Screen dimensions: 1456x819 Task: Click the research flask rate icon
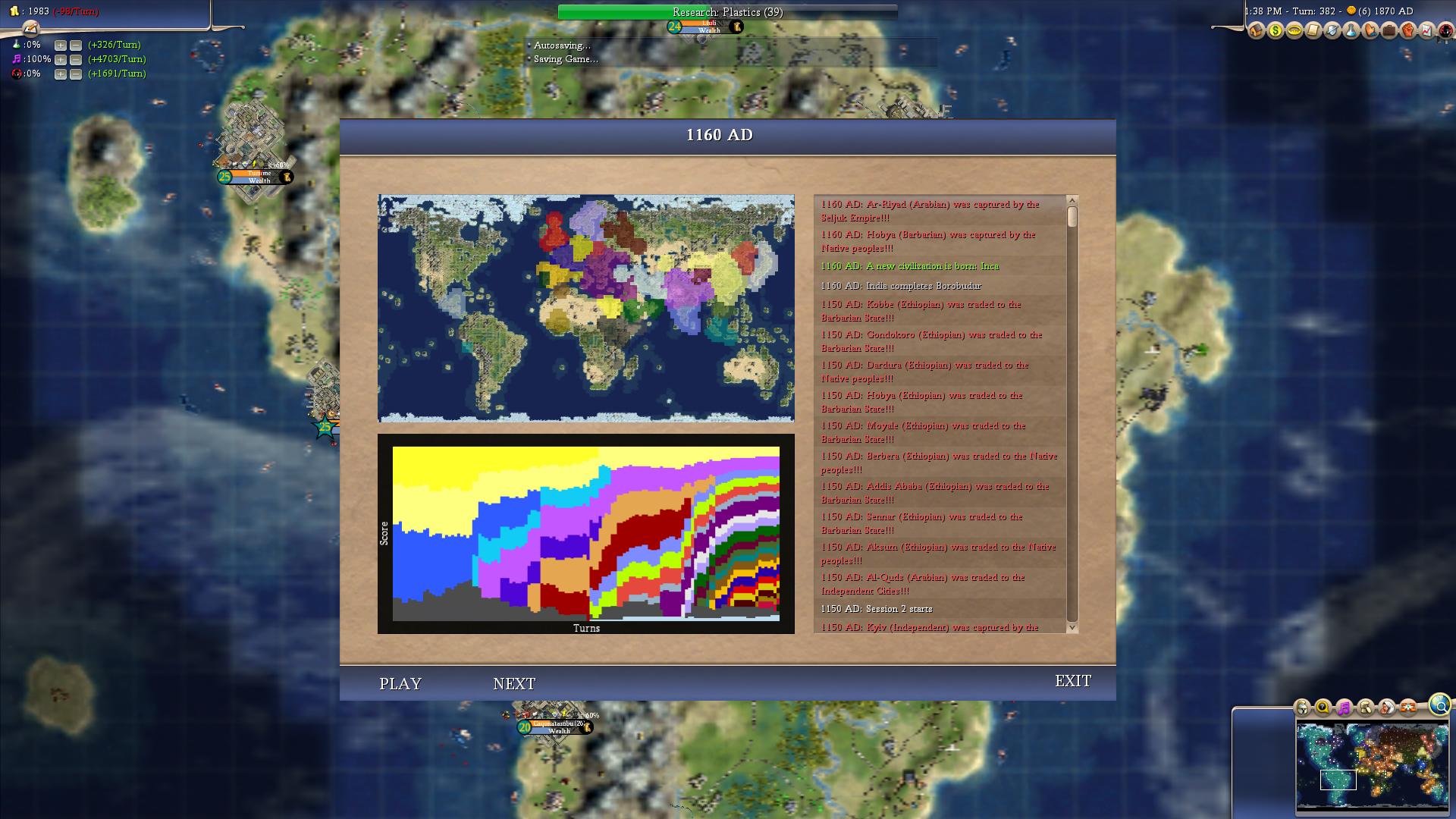pos(17,44)
